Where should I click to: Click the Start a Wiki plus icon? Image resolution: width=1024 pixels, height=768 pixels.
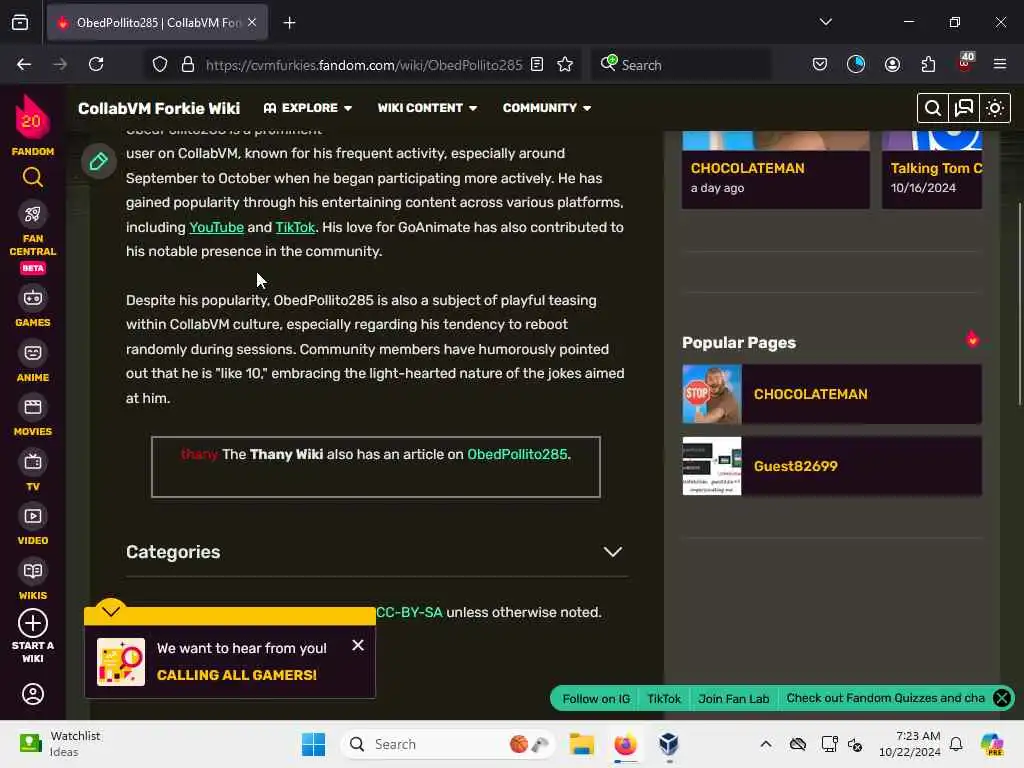pyautogui.click(x=33, y=623)
